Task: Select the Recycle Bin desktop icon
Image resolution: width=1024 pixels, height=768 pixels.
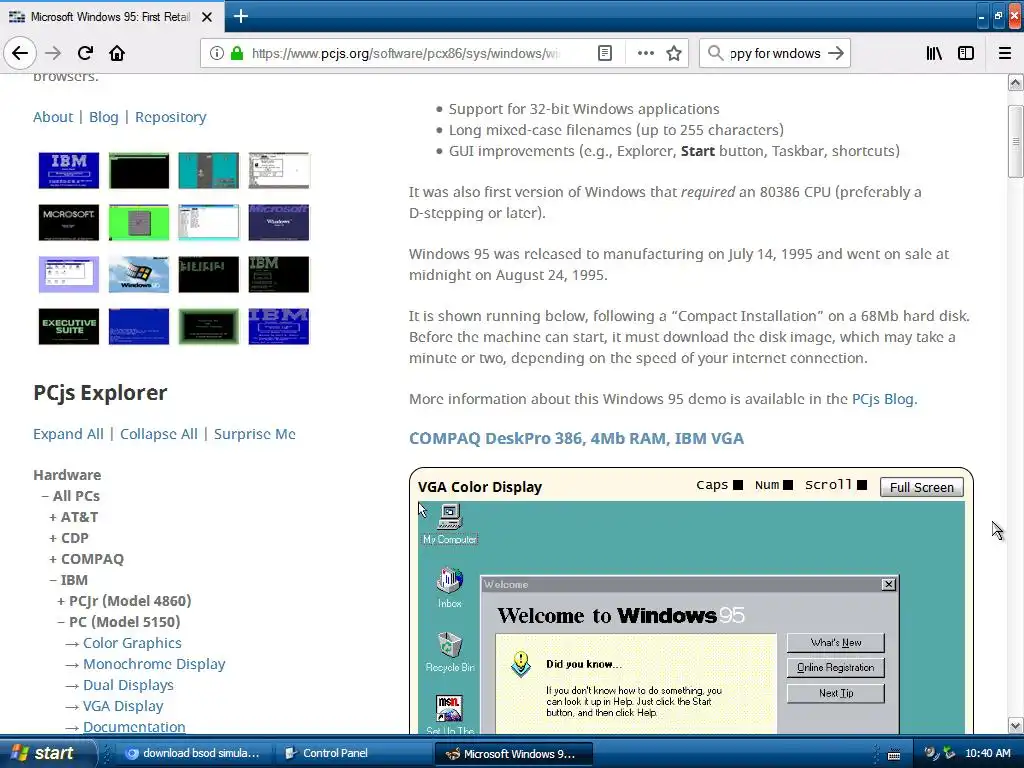Action: pos(450,652)
